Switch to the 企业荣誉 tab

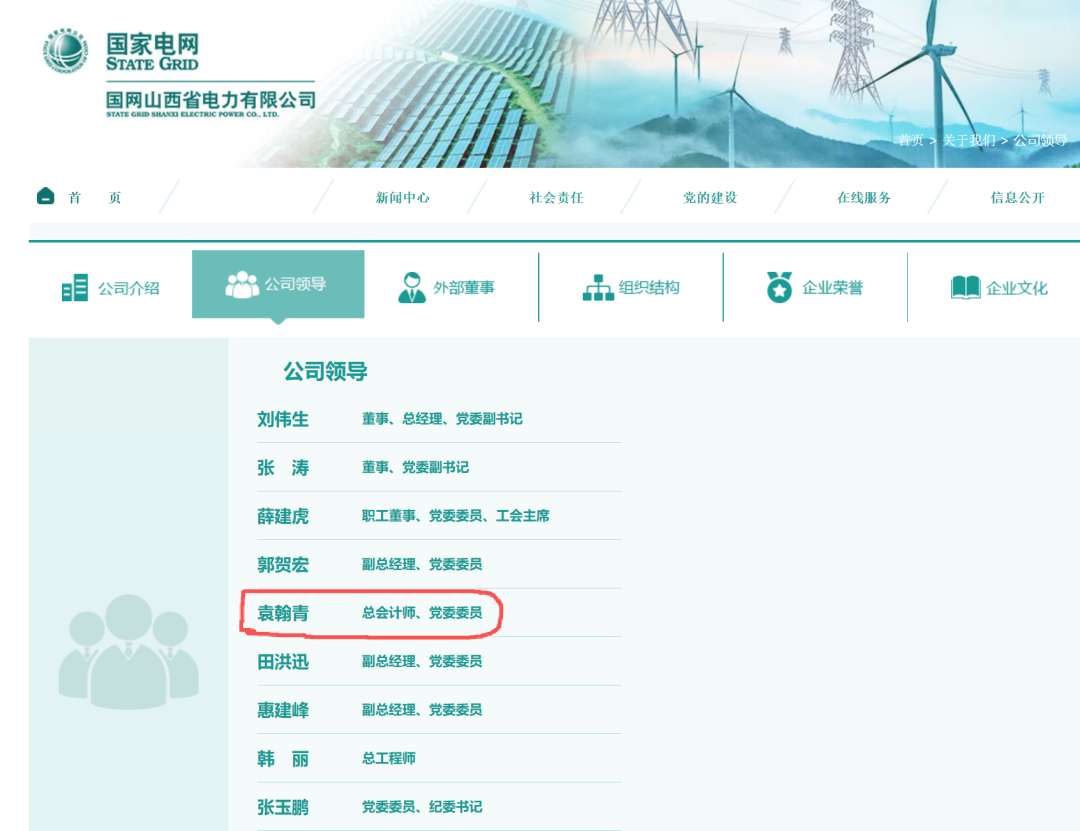pos(815,288)
